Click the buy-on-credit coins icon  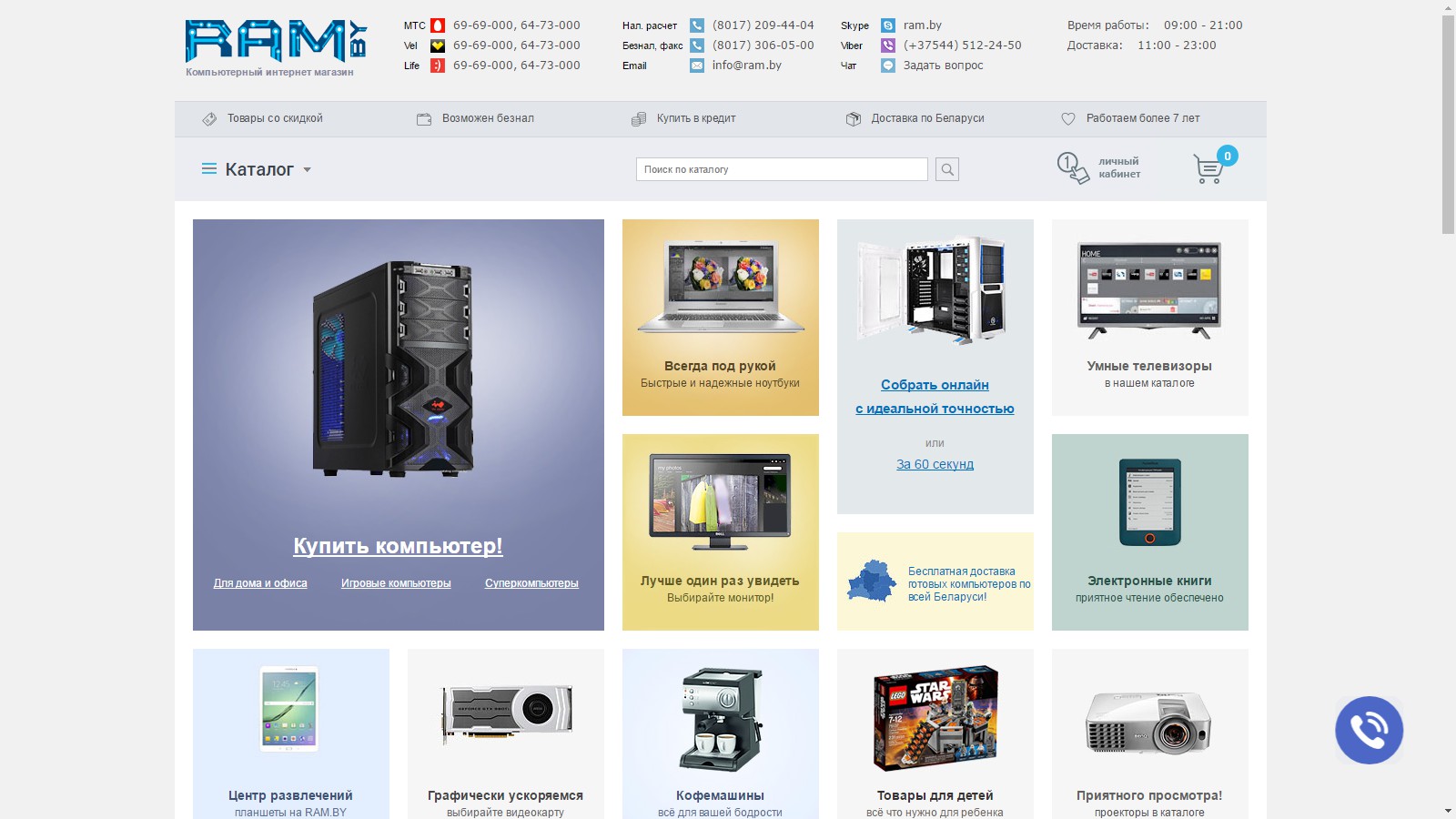click(x=639, y=119)
